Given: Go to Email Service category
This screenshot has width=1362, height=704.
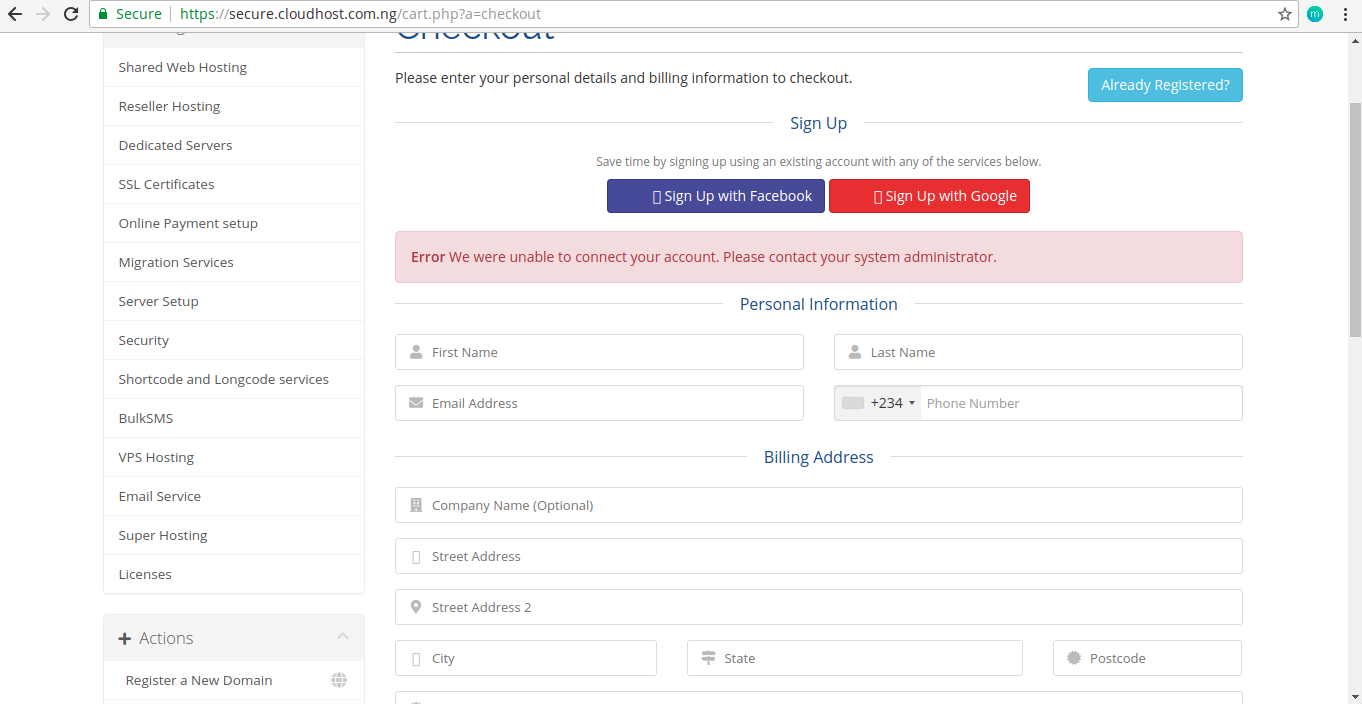Looking at the screenshot, I should (234, 496).
